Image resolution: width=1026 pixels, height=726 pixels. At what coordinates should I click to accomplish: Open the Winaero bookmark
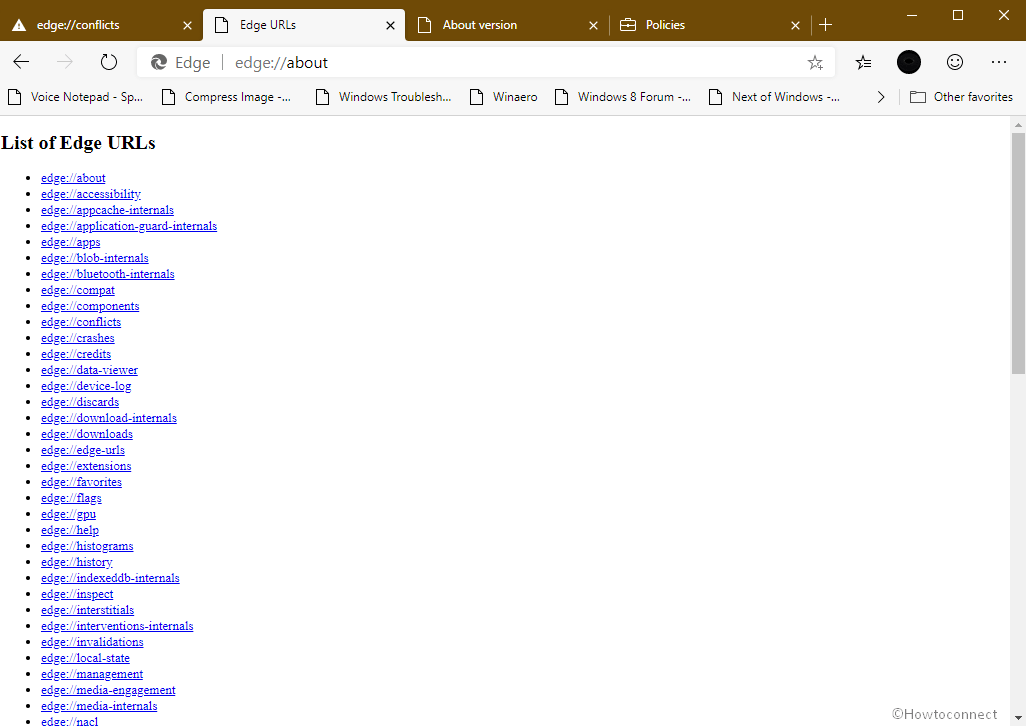[x=504, y=97]
